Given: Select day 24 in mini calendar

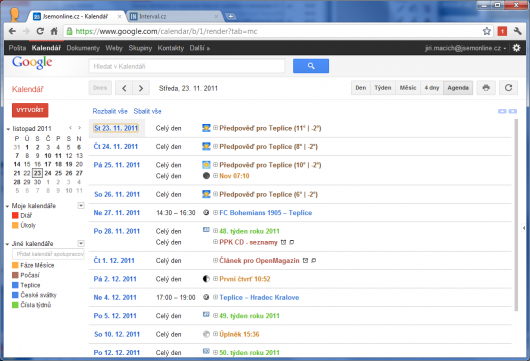Looking at the screenshot, I should (48, 173).
